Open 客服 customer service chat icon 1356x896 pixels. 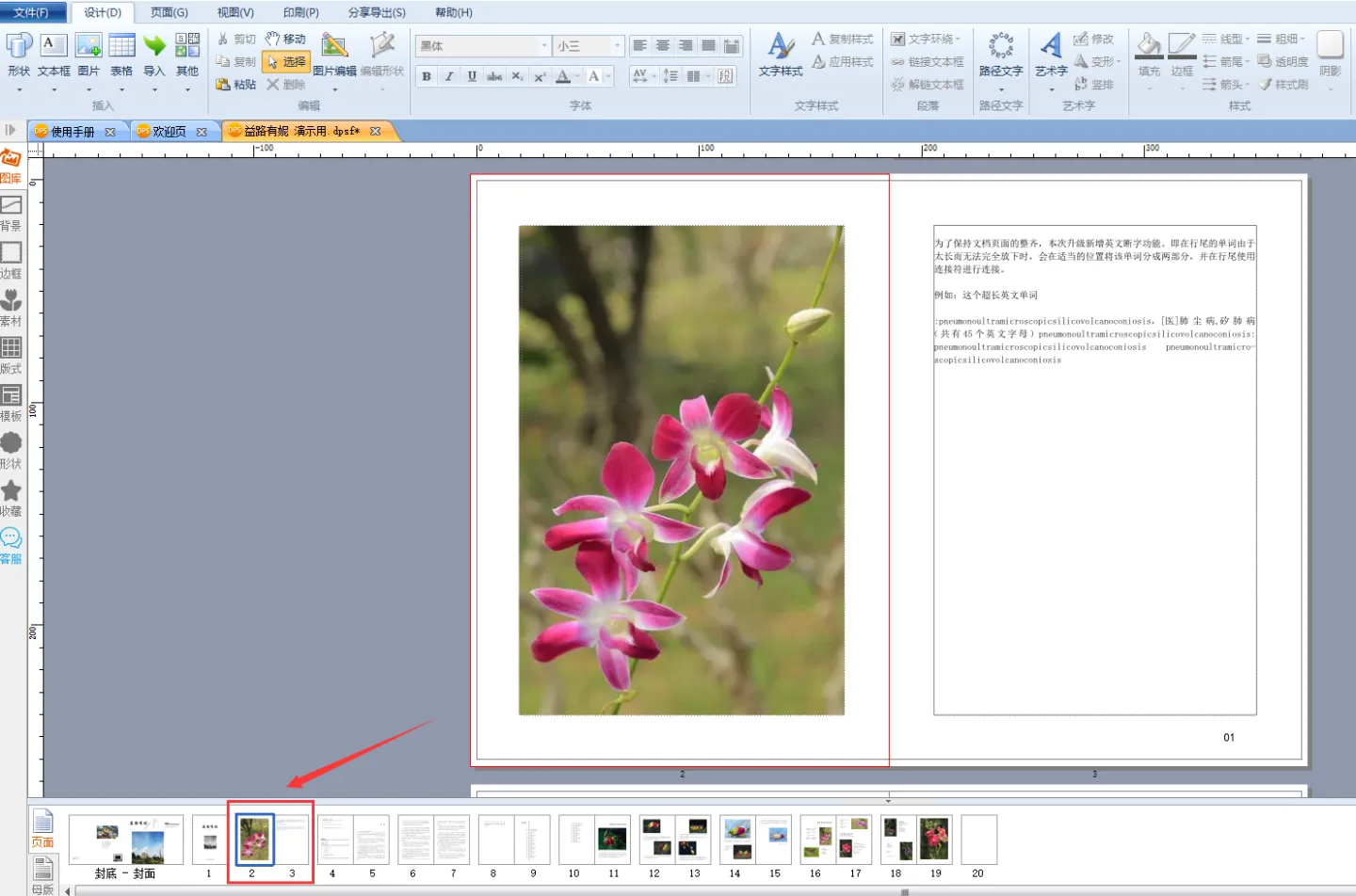(11, 544)
